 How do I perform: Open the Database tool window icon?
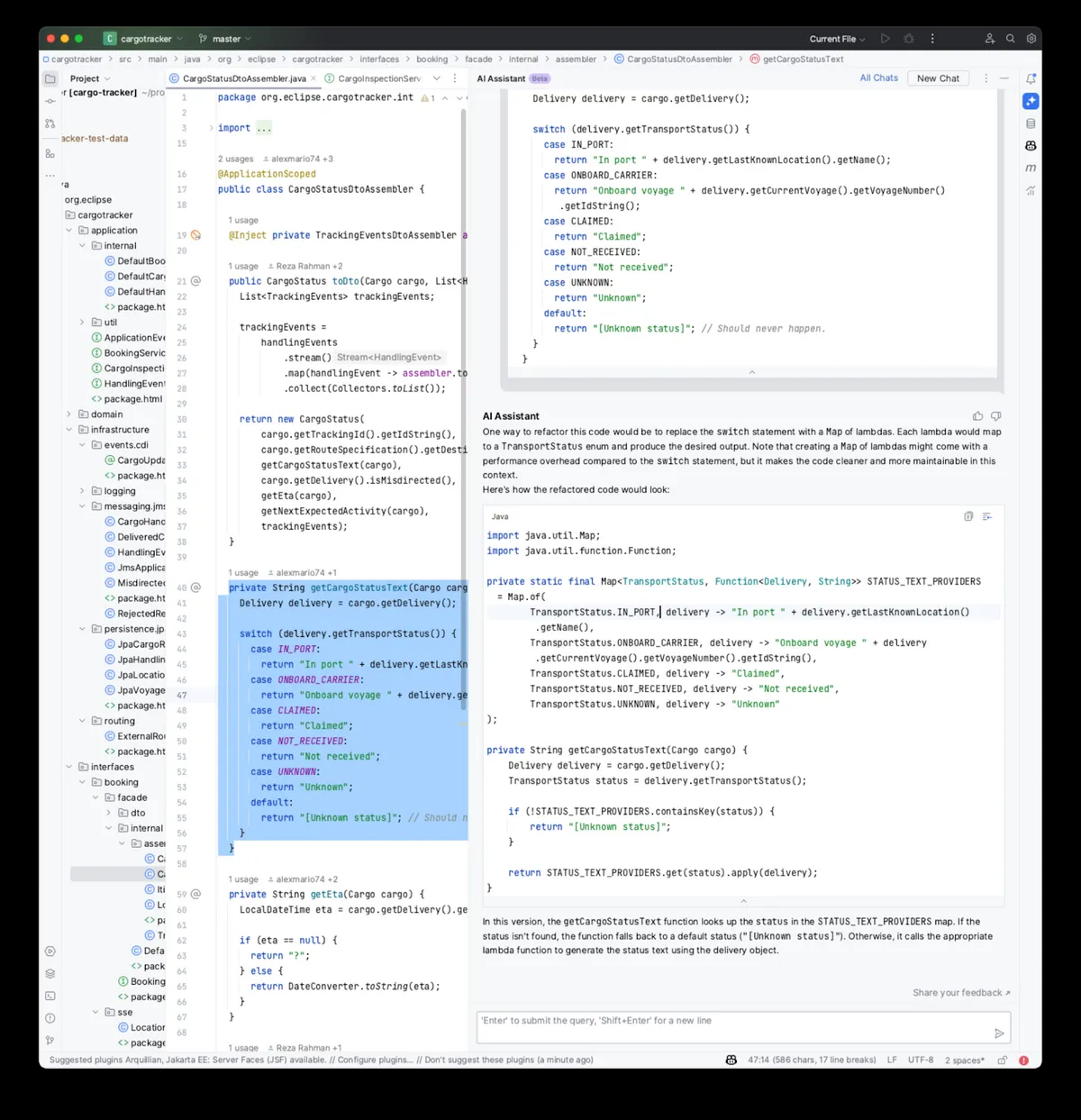(x=1031, y=123)
